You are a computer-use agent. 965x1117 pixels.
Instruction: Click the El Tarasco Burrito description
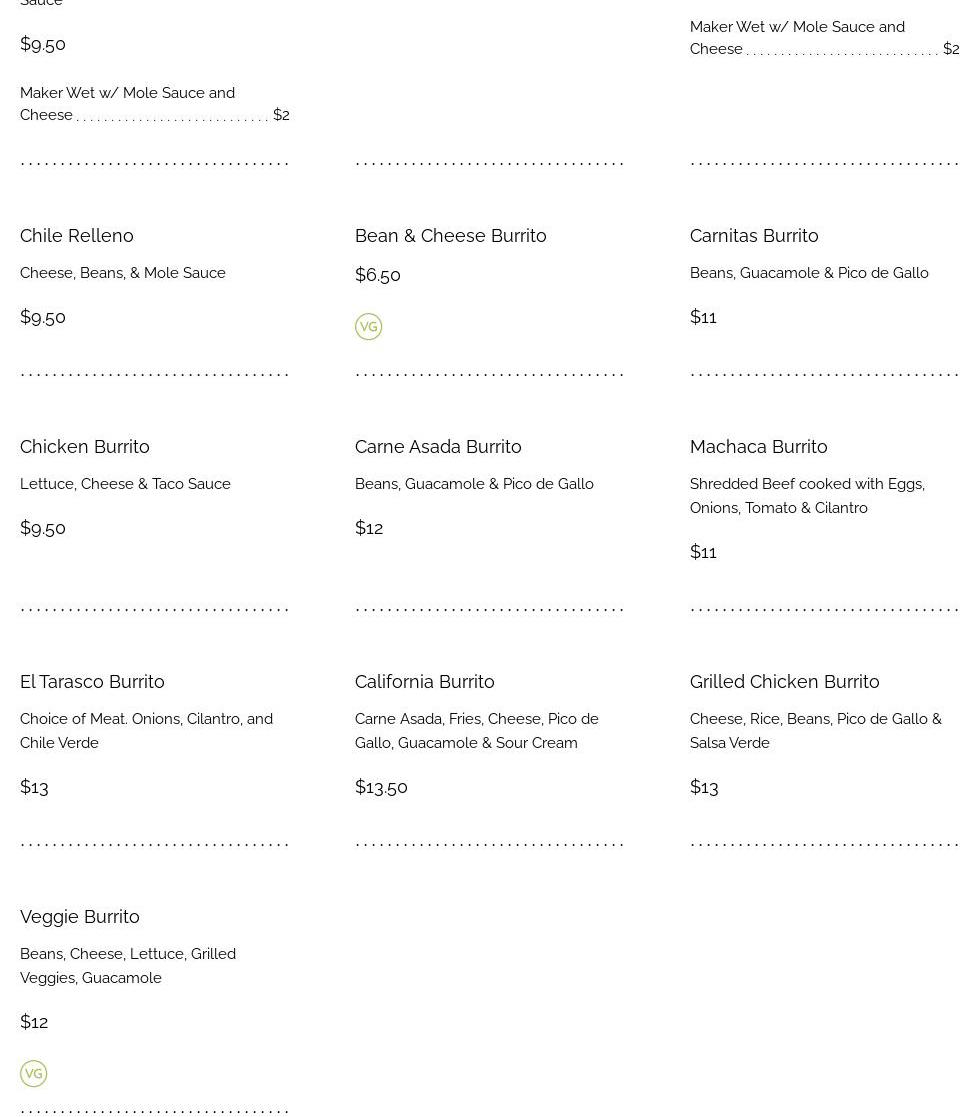146,731
